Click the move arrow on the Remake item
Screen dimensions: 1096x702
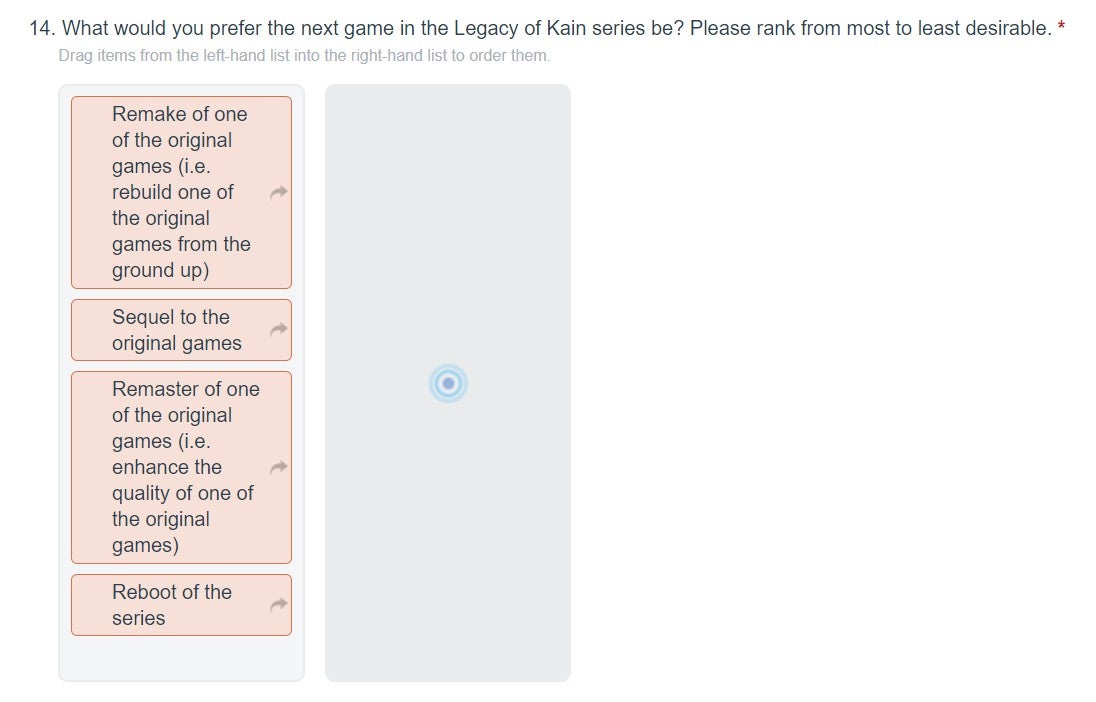(280, 193)
